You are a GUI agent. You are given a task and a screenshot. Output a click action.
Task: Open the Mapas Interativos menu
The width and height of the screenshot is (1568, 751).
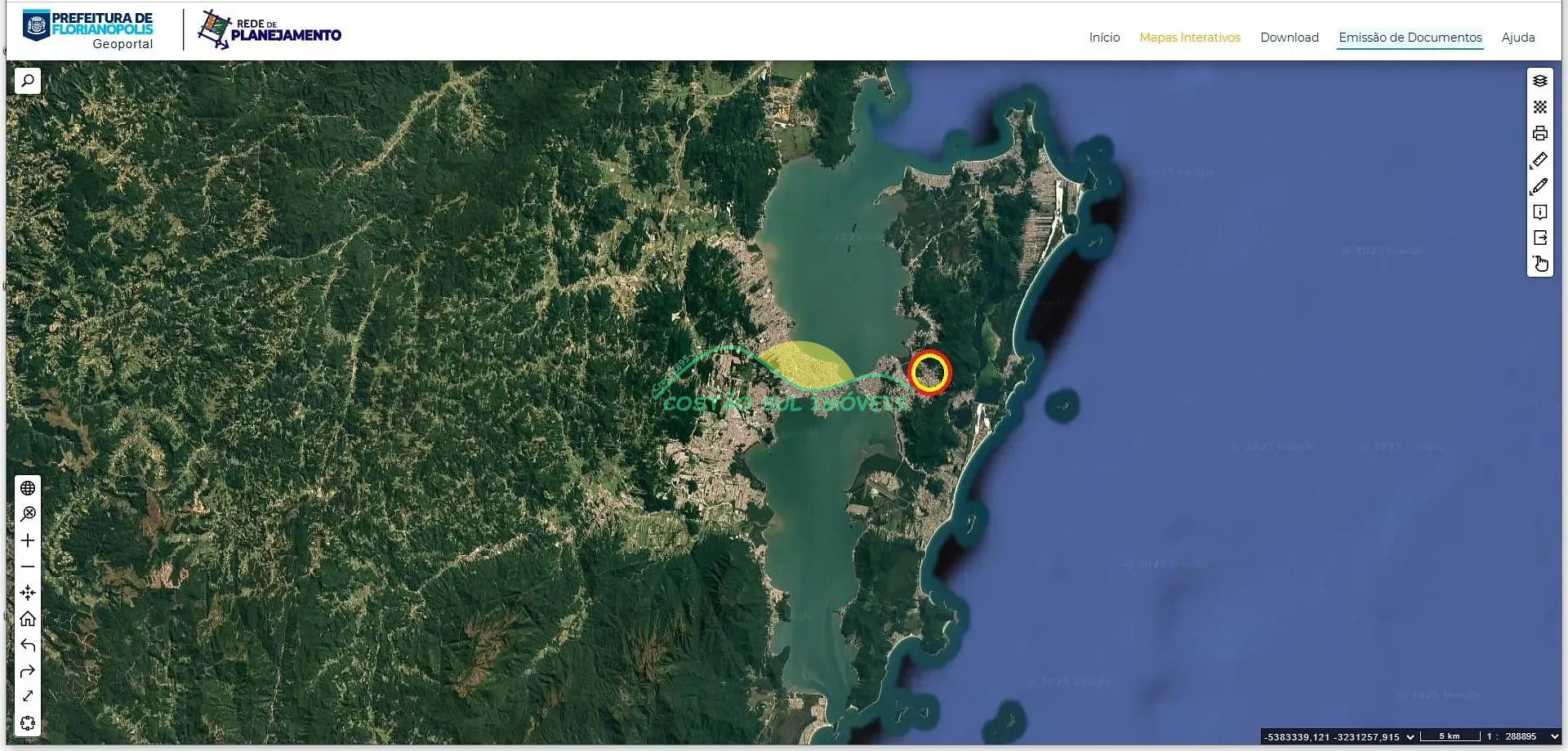pos(1190,38)
